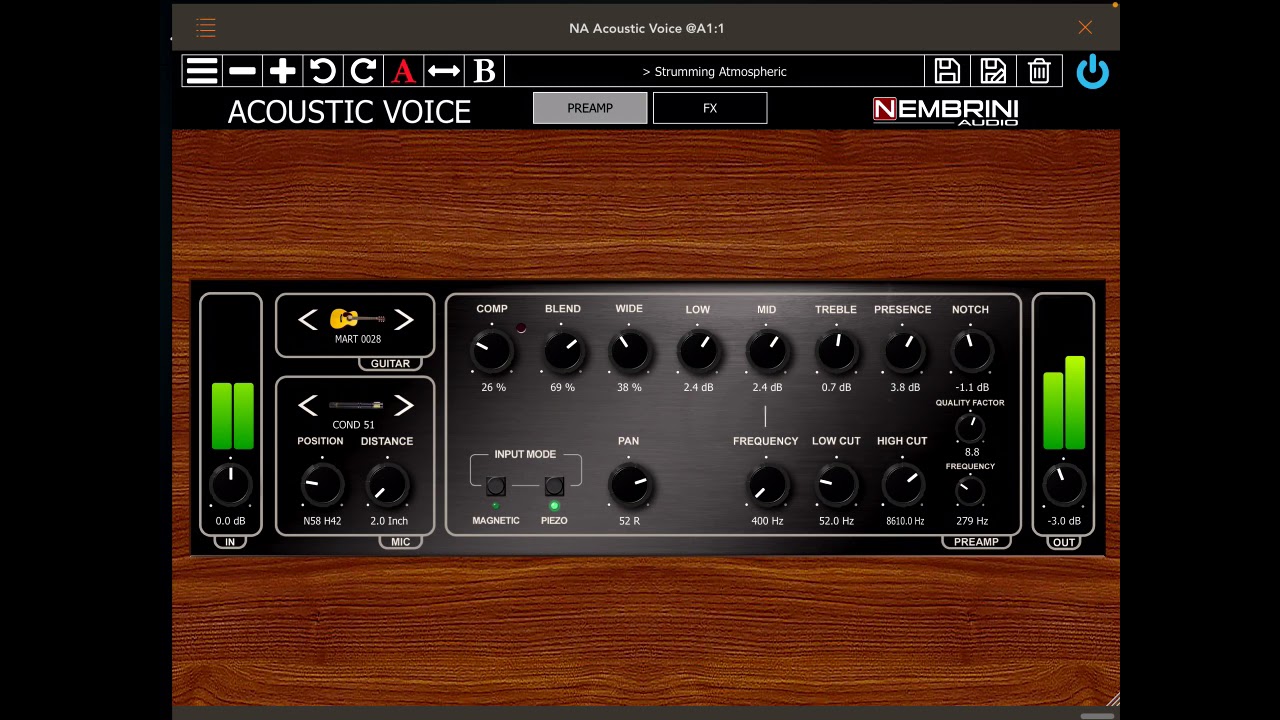Viewport: 1280px width, 720px height.
Task: Click the 0.0 dB input value
Action: click(x=231, y=521)
